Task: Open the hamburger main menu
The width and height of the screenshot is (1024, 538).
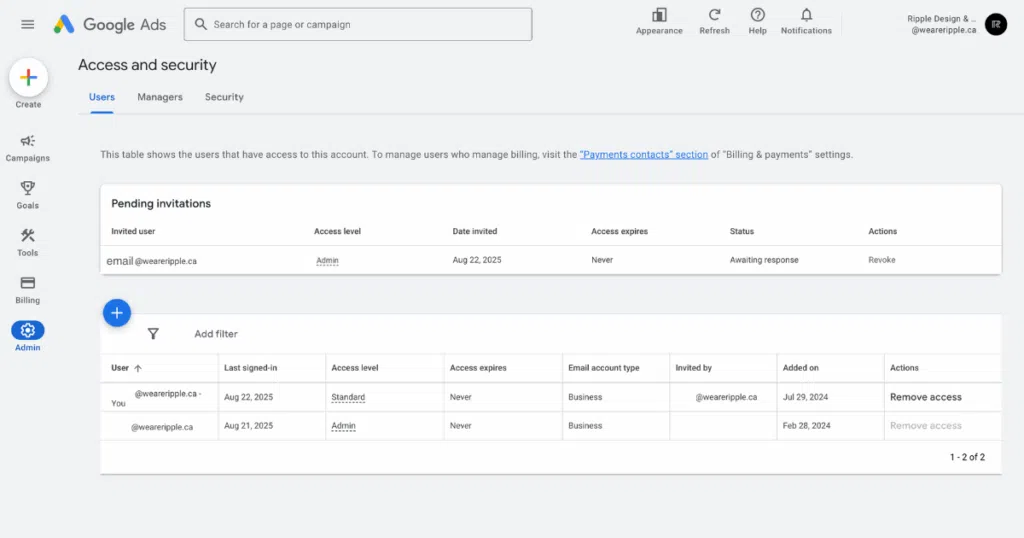Action: click(27, 24)
